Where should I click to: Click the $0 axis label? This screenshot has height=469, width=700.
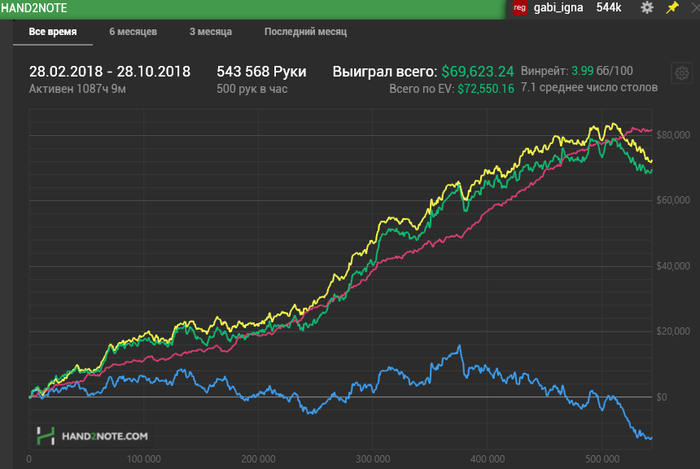click(x=662, y=397)
